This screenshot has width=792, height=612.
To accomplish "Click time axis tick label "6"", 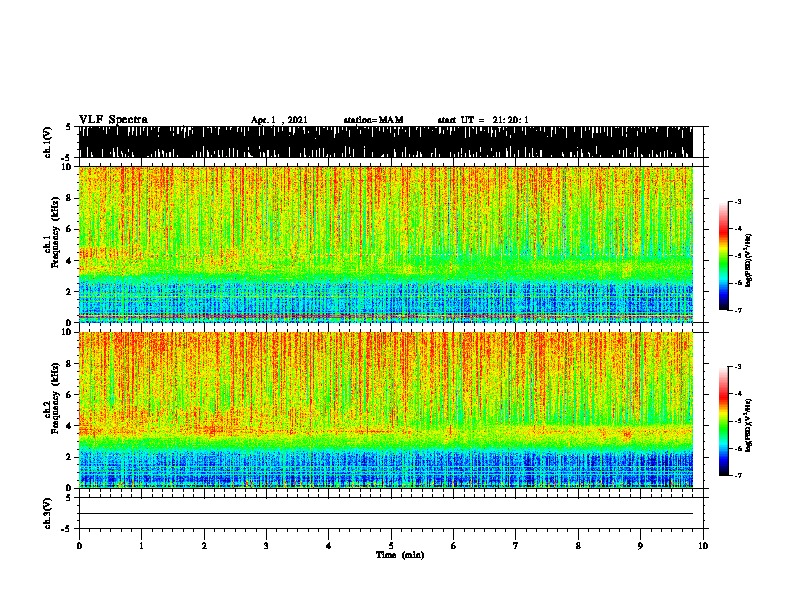I will (454, 546).
